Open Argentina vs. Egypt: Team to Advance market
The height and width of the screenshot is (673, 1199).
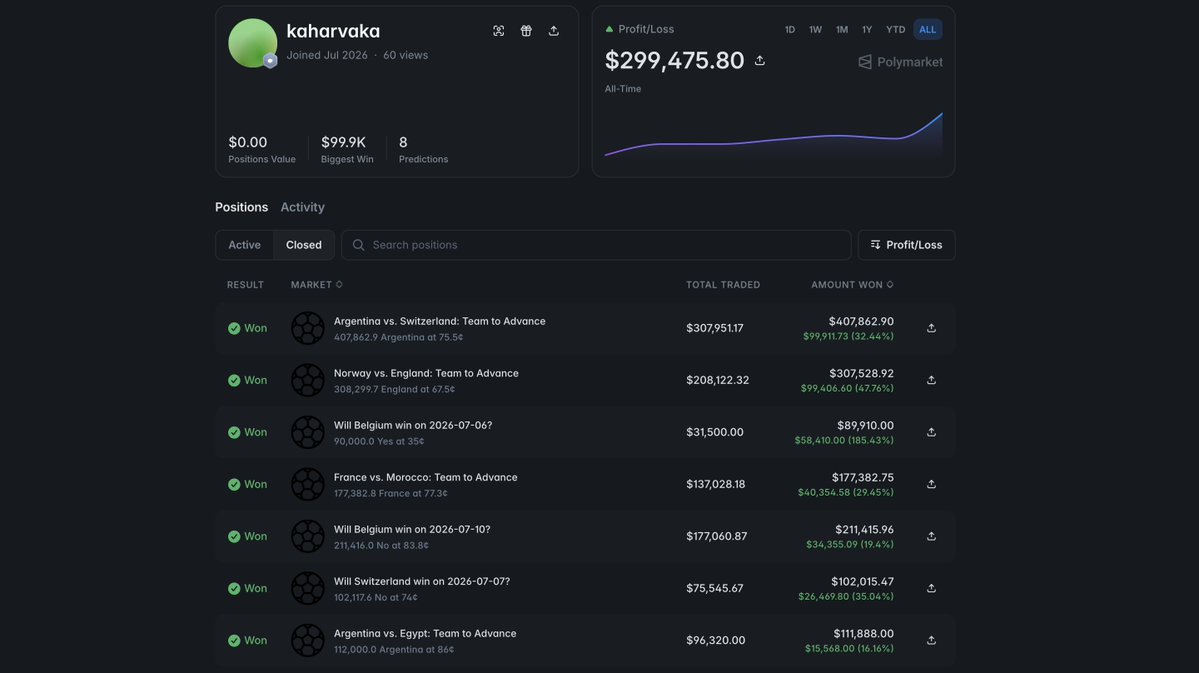click(424, 633)
